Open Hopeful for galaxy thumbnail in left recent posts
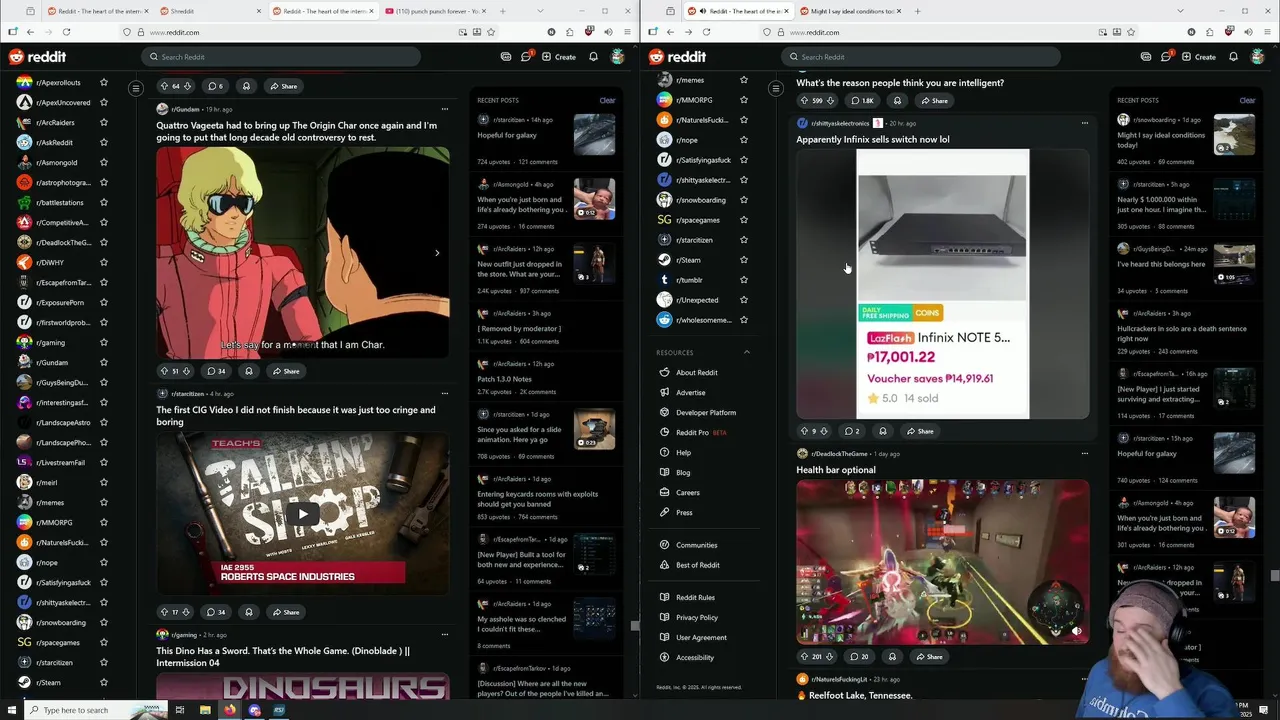 coord(594,135)
